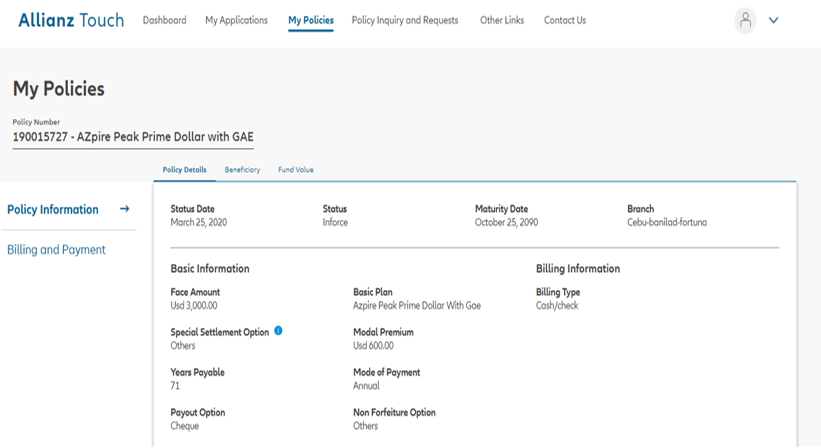821x448 pixels.
Task: Go to Dashboard in the navigation bar
Action: [164, 20]
